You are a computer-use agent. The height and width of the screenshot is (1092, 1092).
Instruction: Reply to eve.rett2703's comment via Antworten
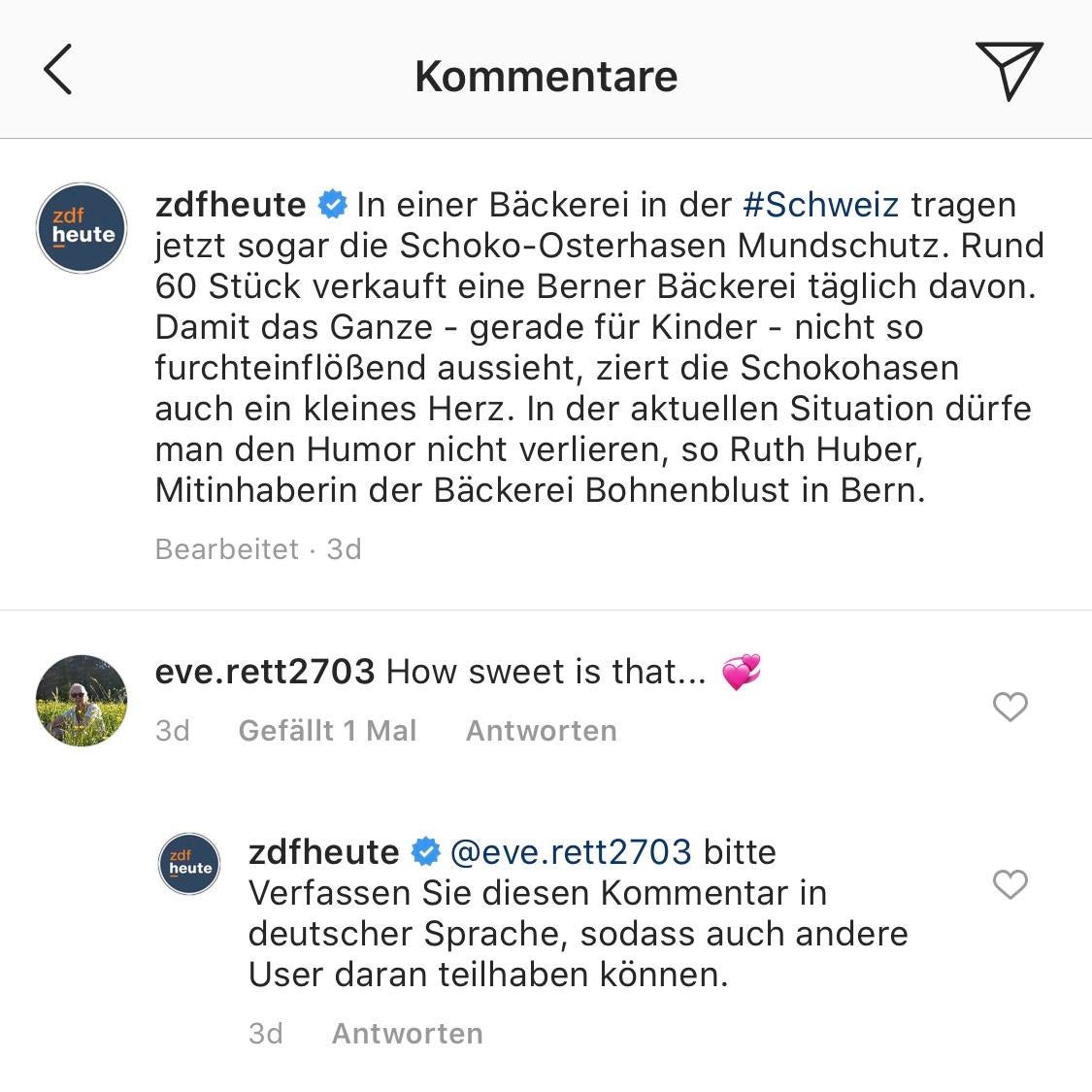541,730
